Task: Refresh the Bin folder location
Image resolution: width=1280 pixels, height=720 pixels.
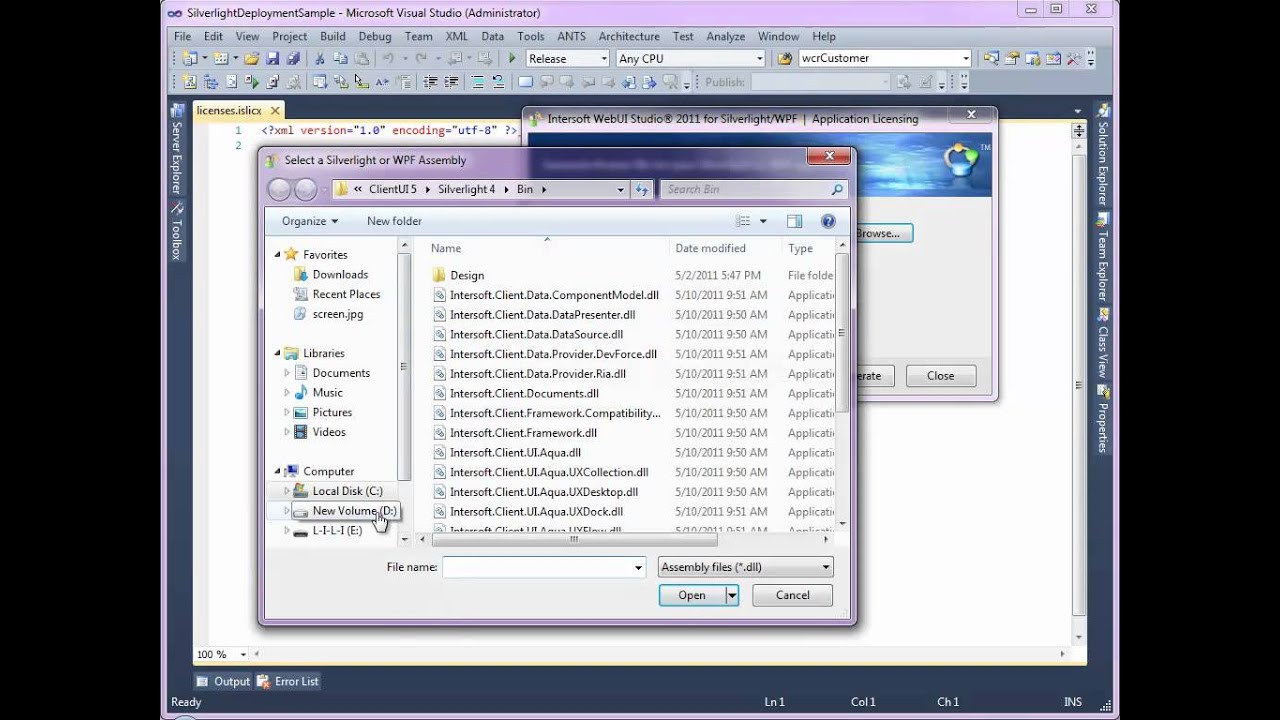Action: [x=643, y=189]
